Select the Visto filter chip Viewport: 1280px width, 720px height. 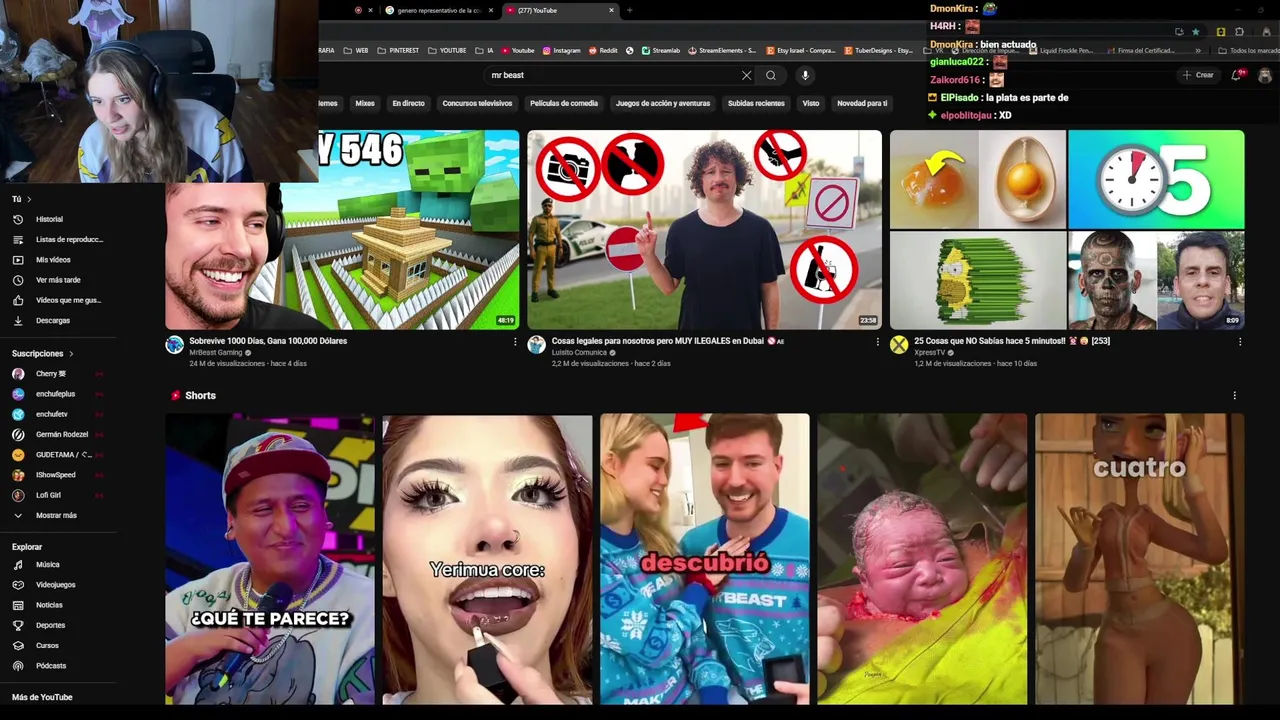(811, 103)
